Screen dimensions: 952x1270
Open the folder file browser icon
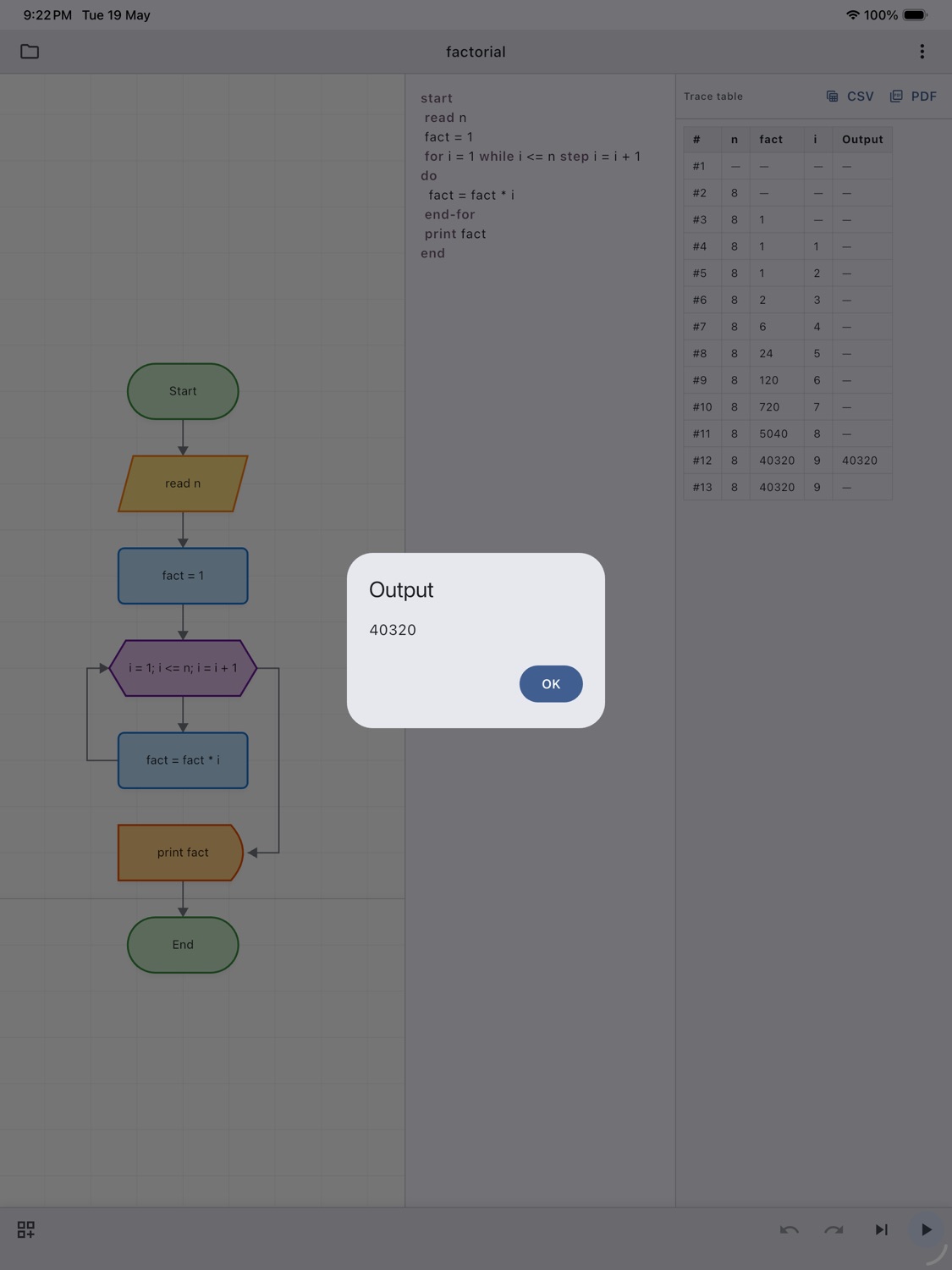30,52
